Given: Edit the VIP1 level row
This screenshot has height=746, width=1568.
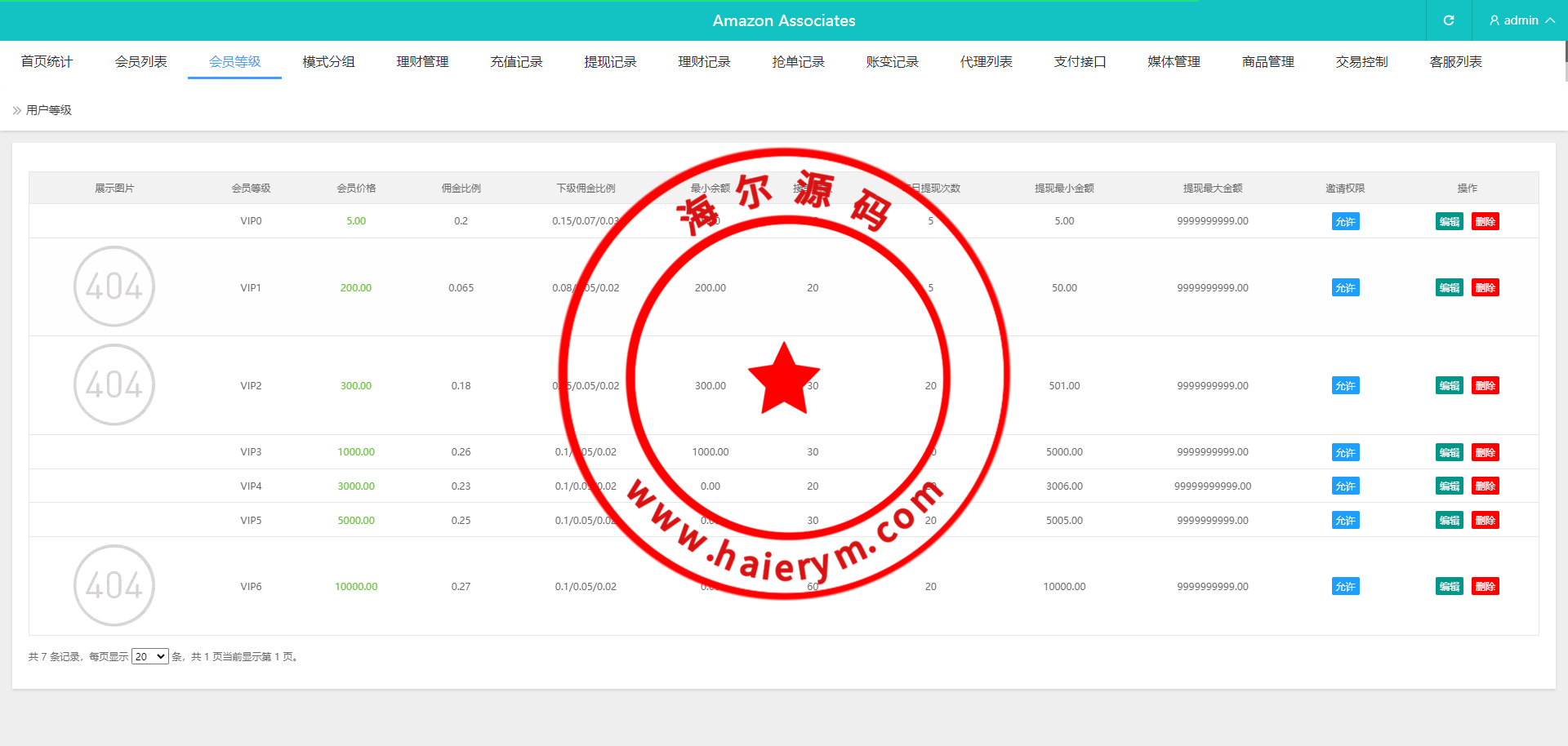Looking at the screenshot, I should (x=1450, y=287).
